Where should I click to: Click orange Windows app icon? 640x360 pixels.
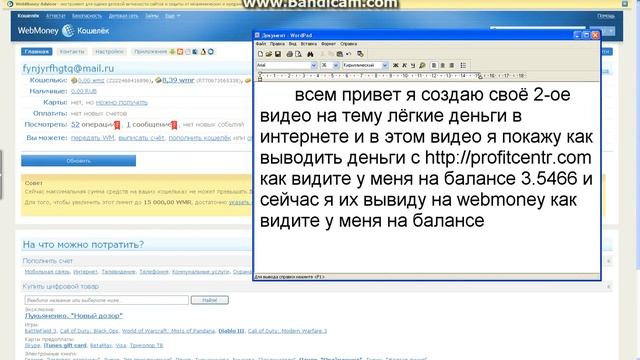(x=180, y=51)
